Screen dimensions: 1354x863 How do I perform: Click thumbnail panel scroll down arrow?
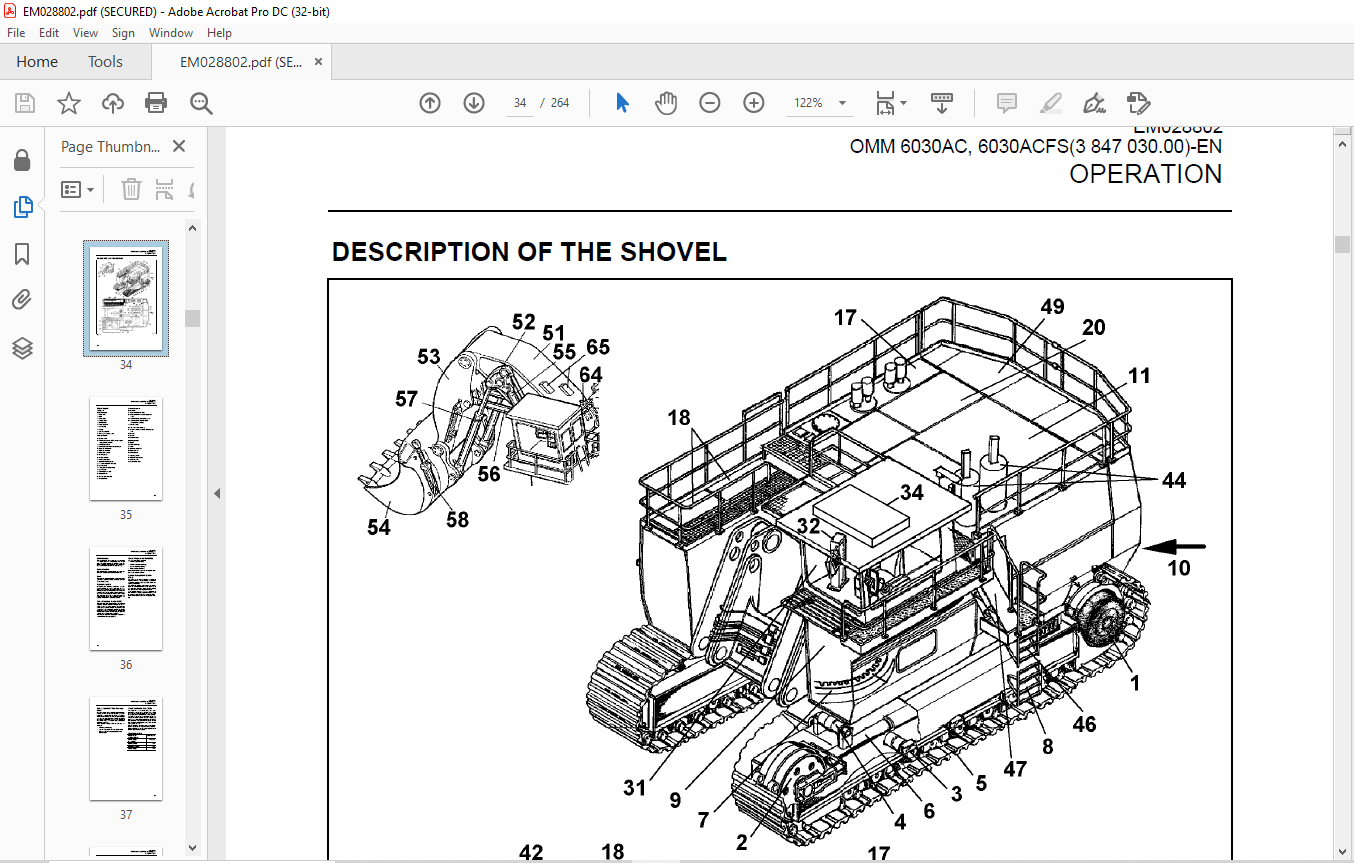193,850
